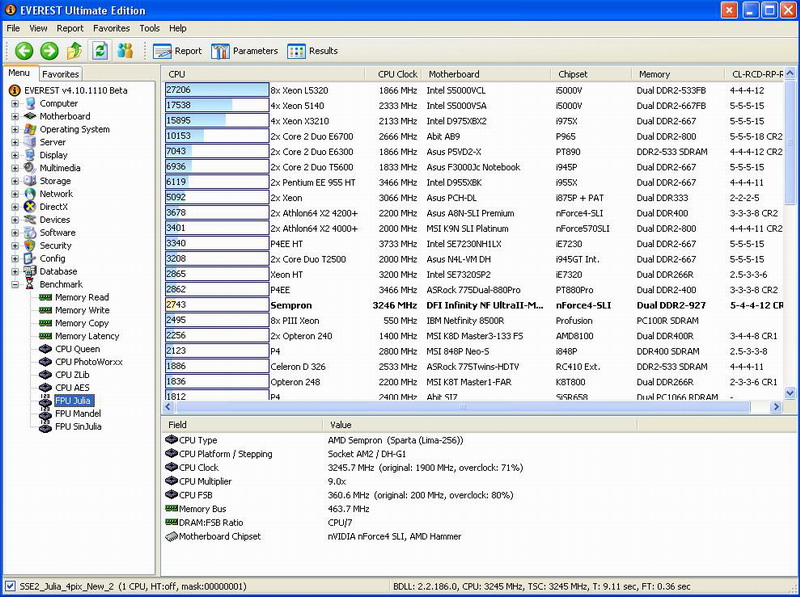The height and width of the screenshot is (597, 800).
Task: Click the Up one level icon
Action: [x=74, y=51]
